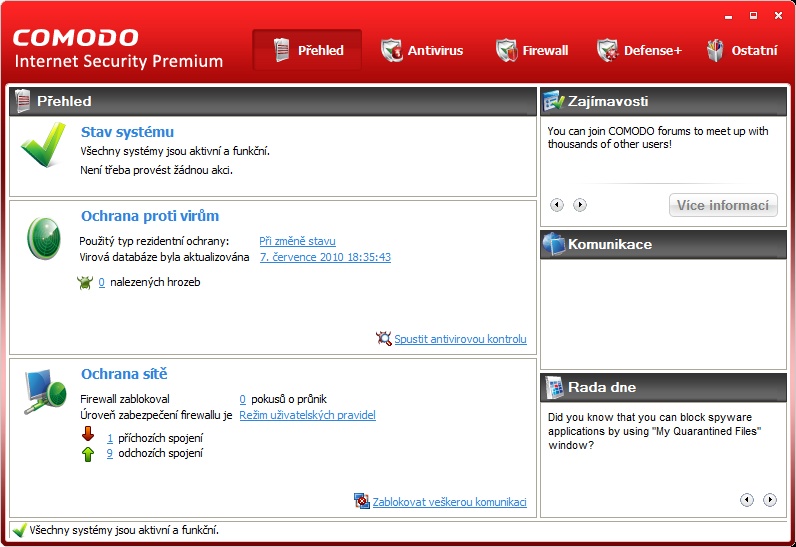Click the Firewall shield icon

click(506, 50)
